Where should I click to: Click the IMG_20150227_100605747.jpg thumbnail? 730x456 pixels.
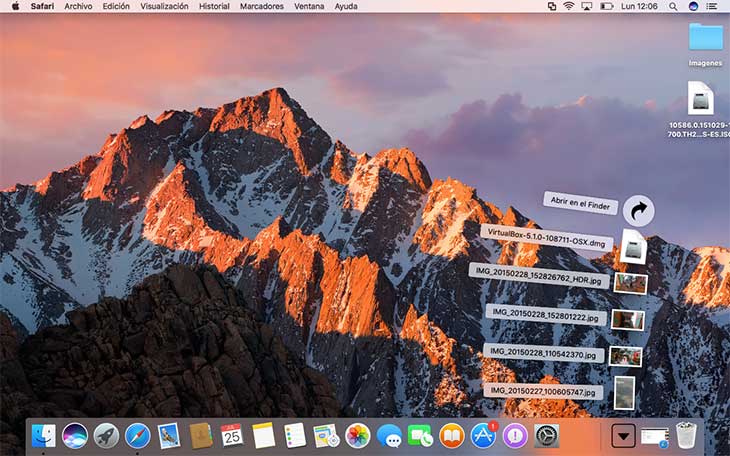pyautogui.click(x=624, y=393)
